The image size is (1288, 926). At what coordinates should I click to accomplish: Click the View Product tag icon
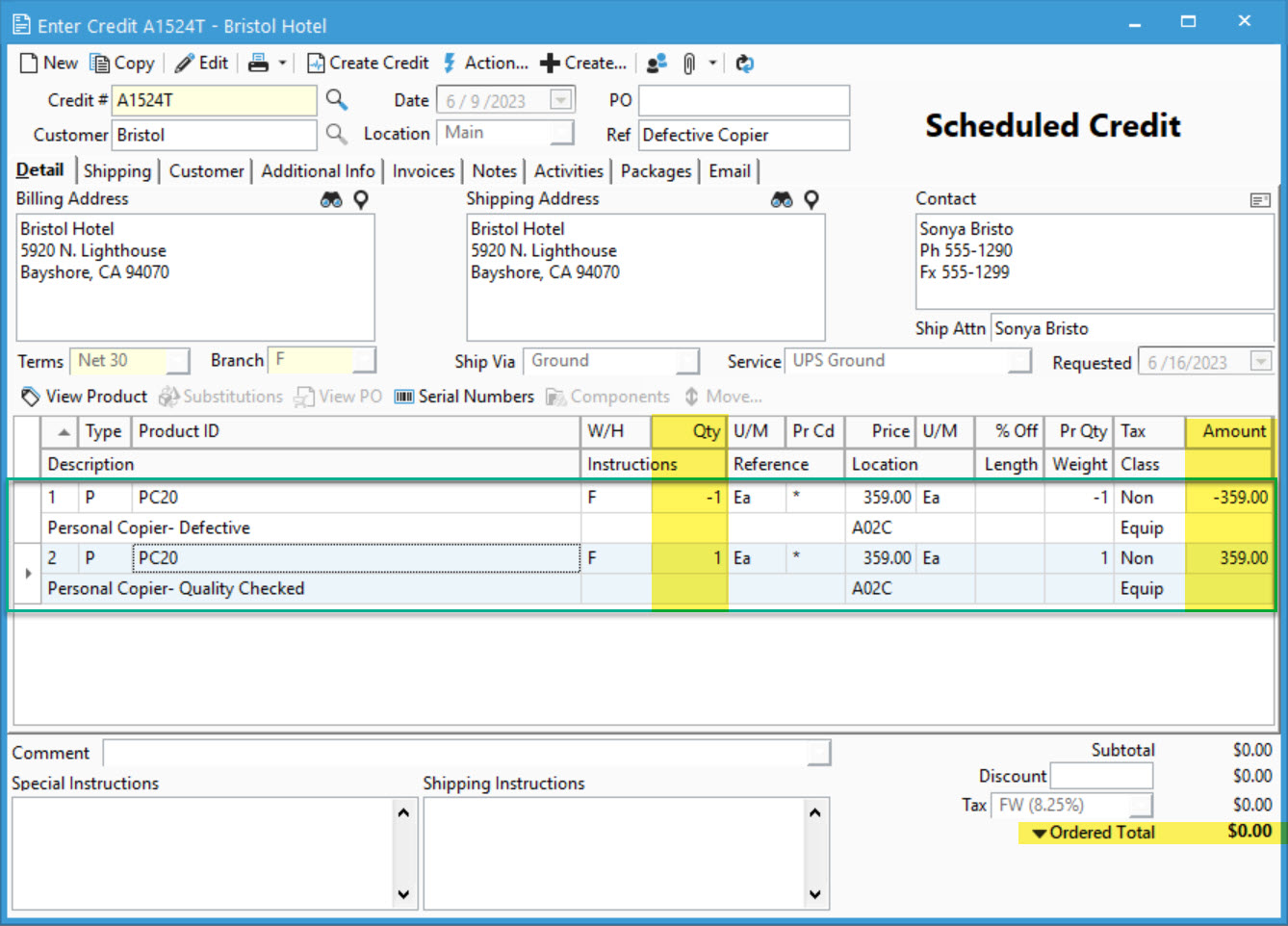tap(29, 396)
